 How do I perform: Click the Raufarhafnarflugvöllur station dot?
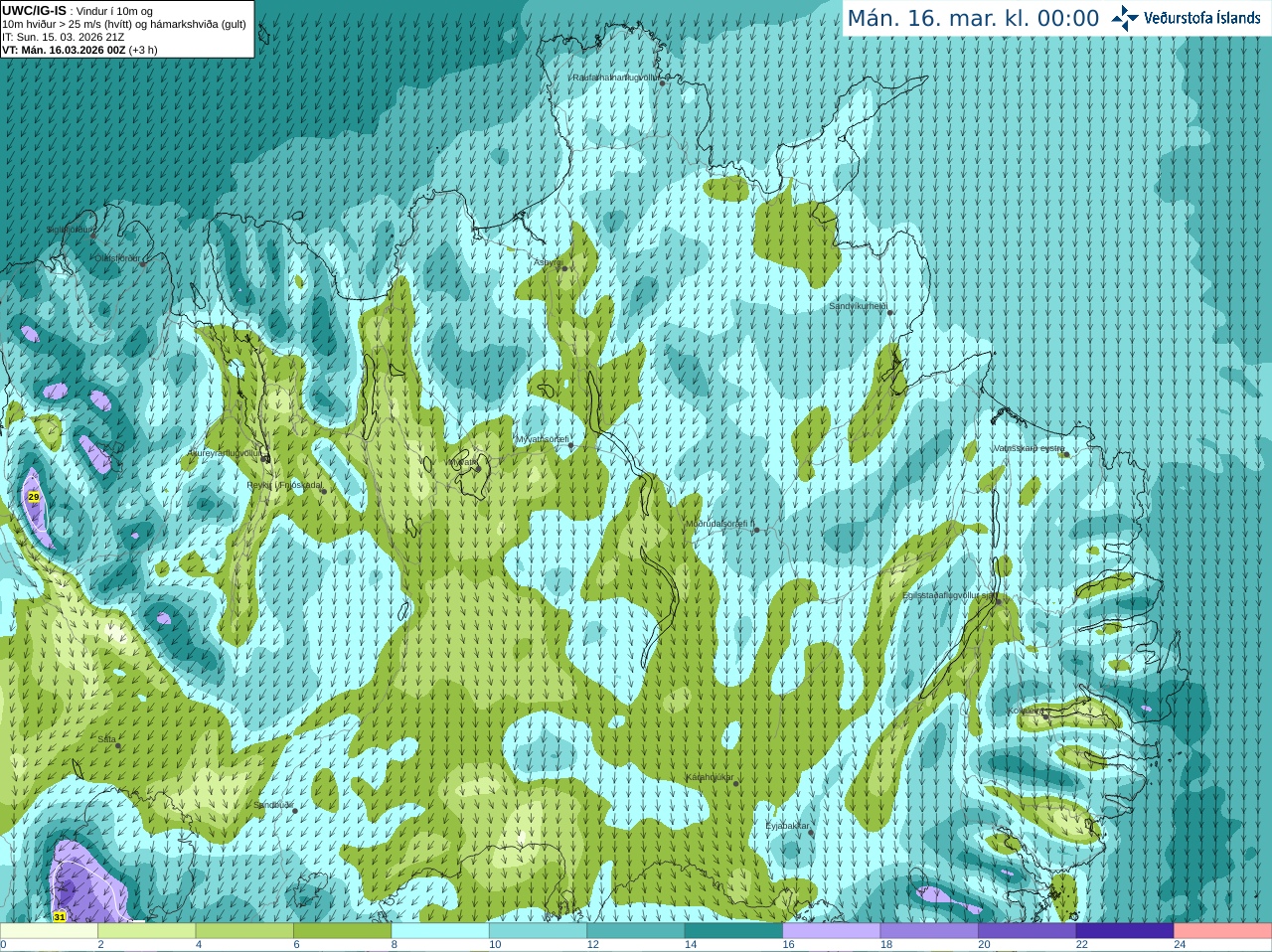(x=662, y=82)
